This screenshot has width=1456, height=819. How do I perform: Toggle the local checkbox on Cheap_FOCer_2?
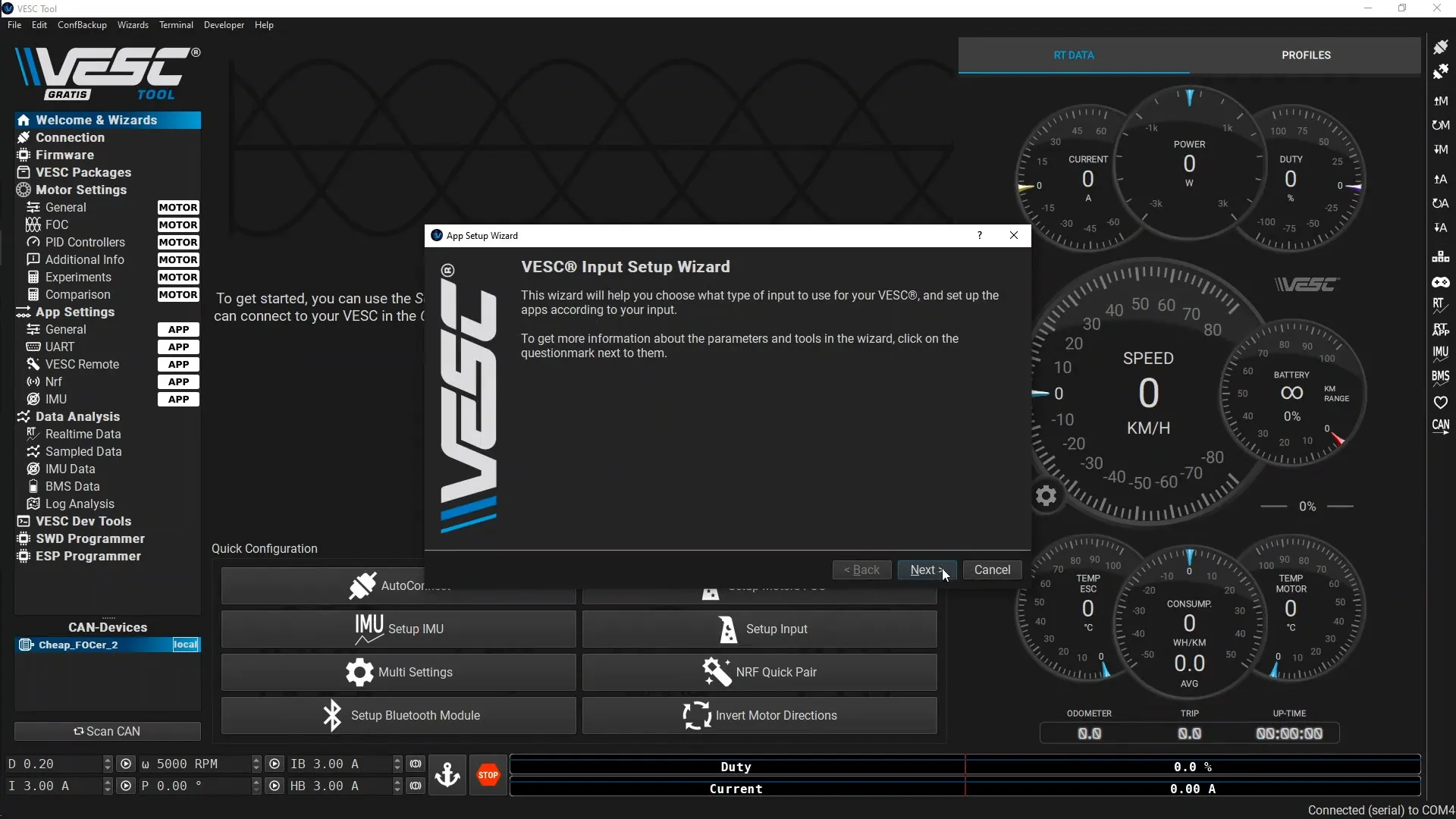tap(185, 645)
